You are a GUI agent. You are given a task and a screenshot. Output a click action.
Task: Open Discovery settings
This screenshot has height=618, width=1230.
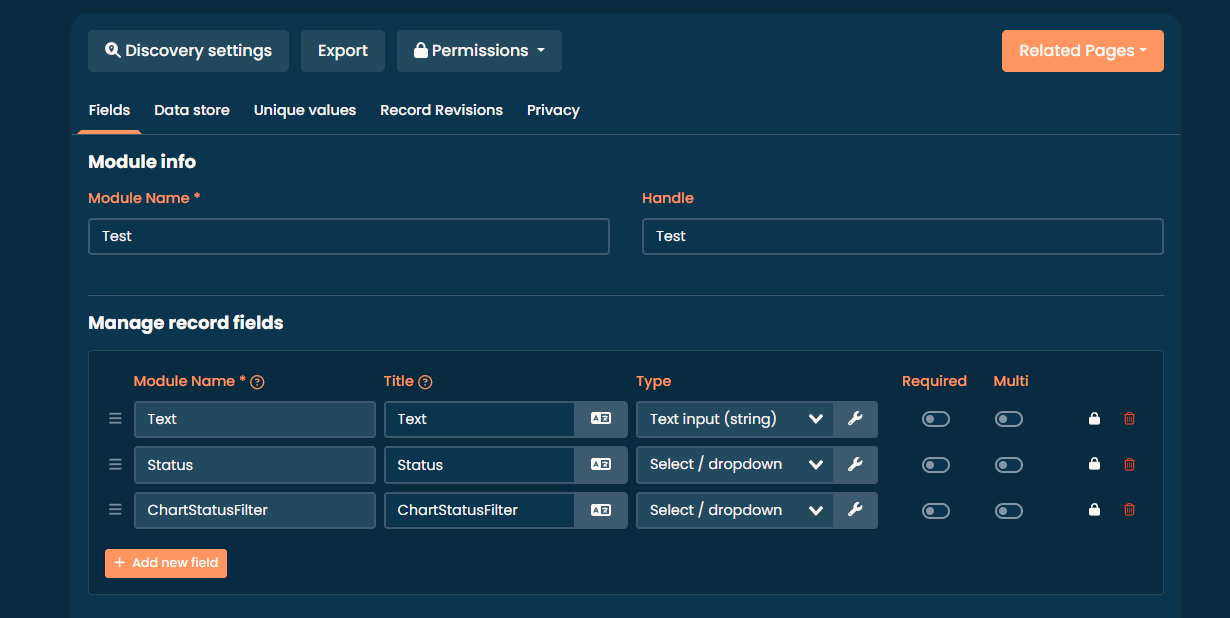pyautogui.click(x=188, y=51)
